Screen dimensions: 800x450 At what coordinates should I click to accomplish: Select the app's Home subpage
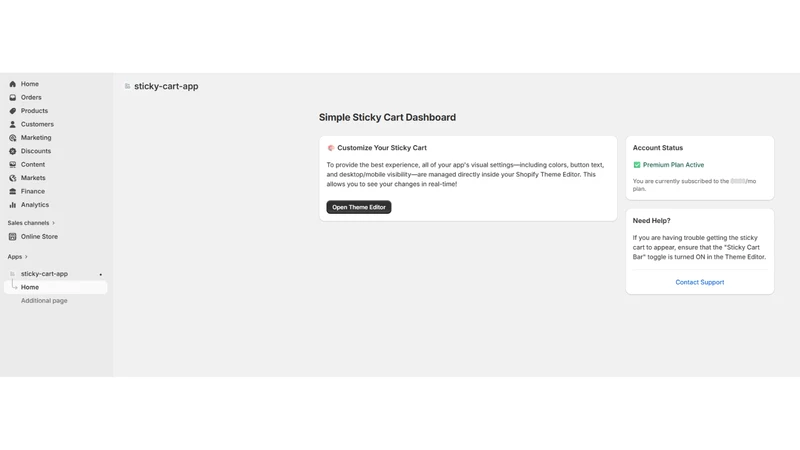pos(55,287)
